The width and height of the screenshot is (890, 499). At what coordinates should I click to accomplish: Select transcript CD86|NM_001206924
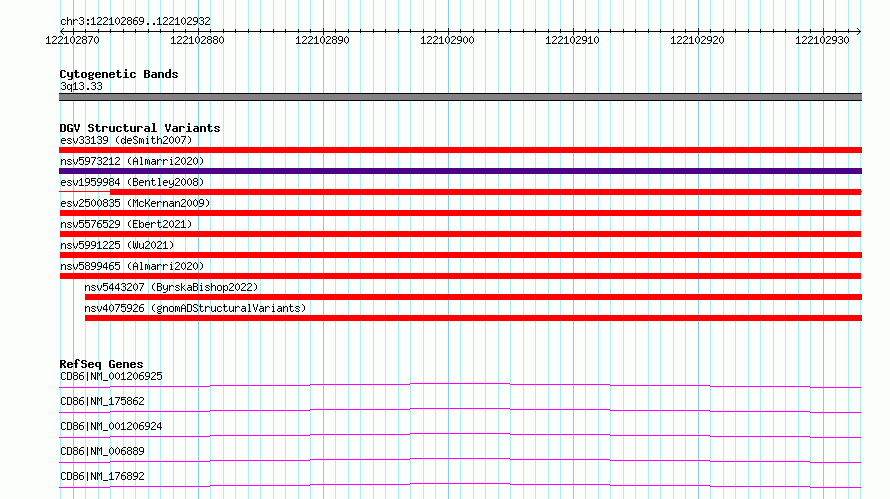[x=111, y=426]
